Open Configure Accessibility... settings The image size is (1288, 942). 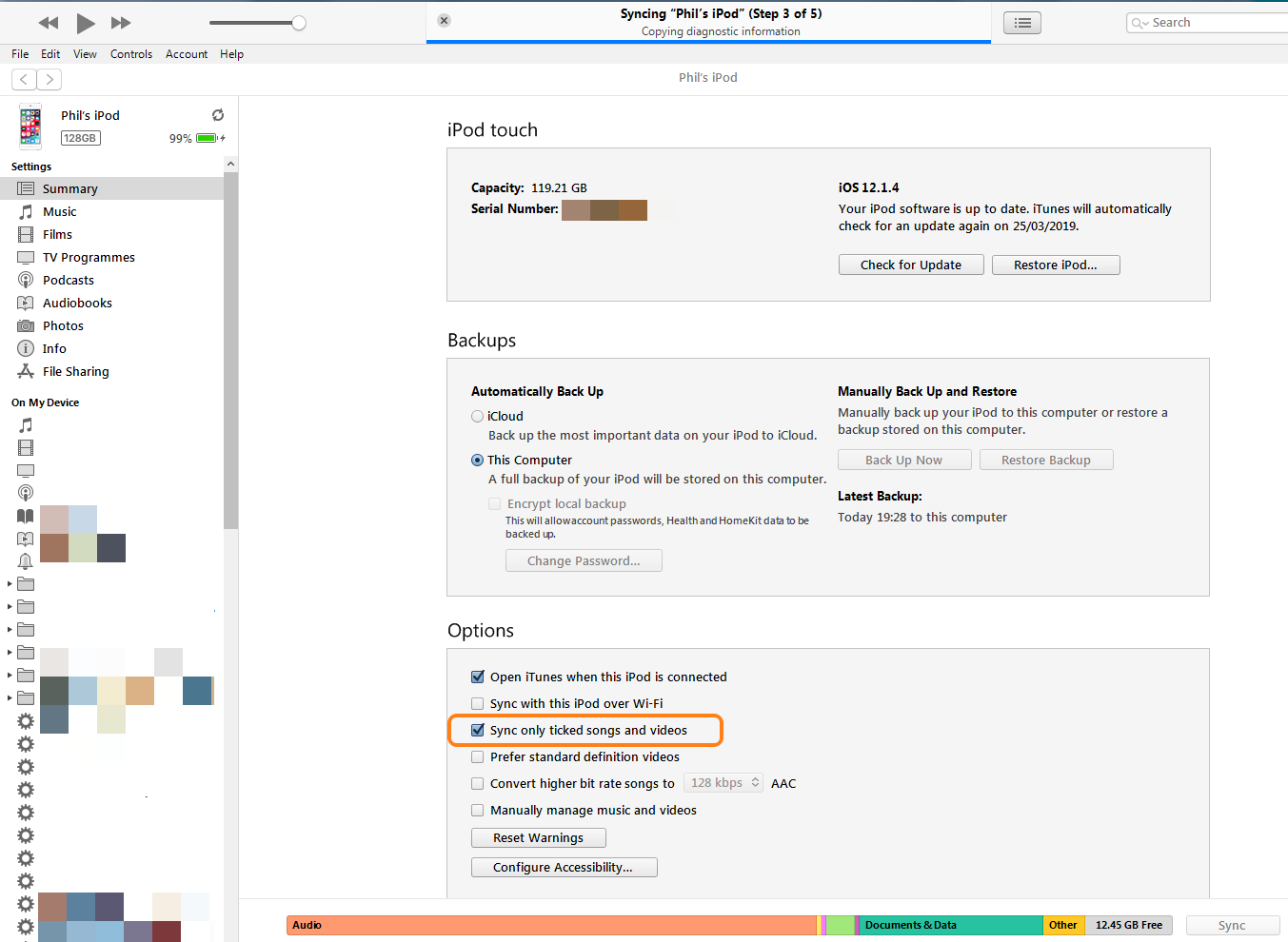coord(565,867)
